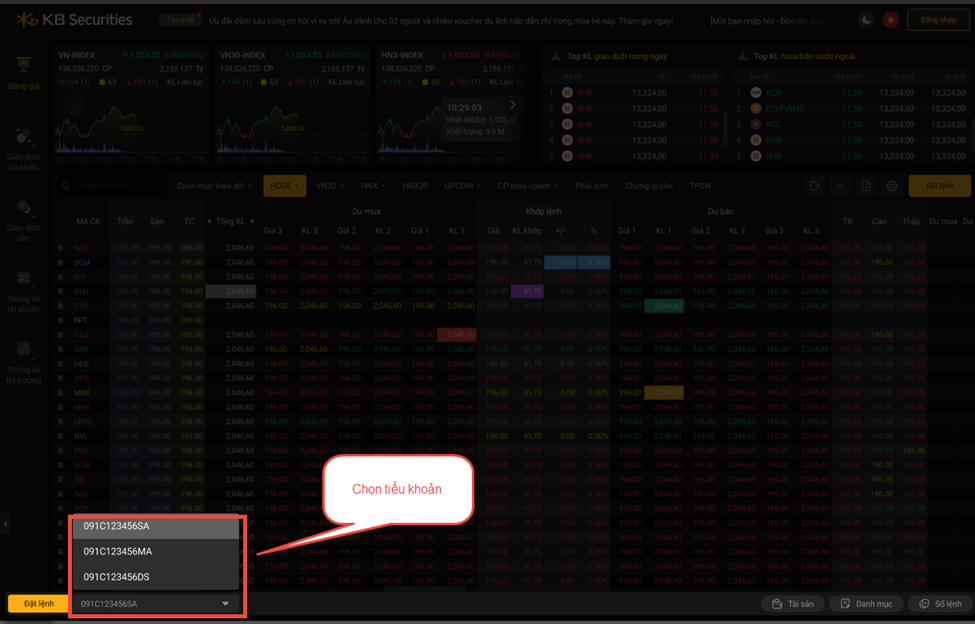
Task: Open the Sổ lệnh button
Action: coord(940,603)
